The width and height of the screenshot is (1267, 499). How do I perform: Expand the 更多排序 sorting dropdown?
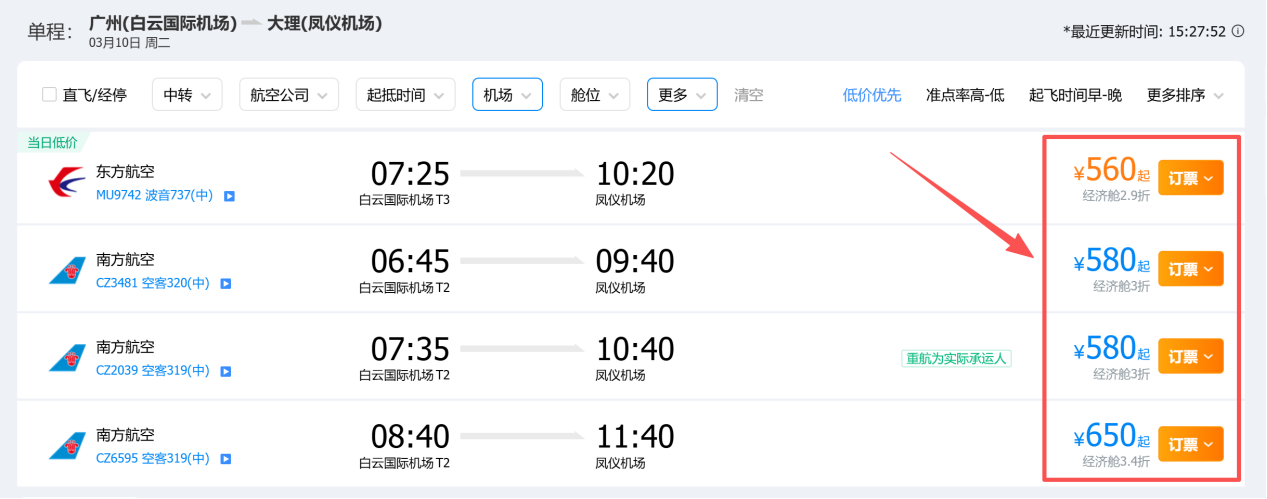point(1185,96)
